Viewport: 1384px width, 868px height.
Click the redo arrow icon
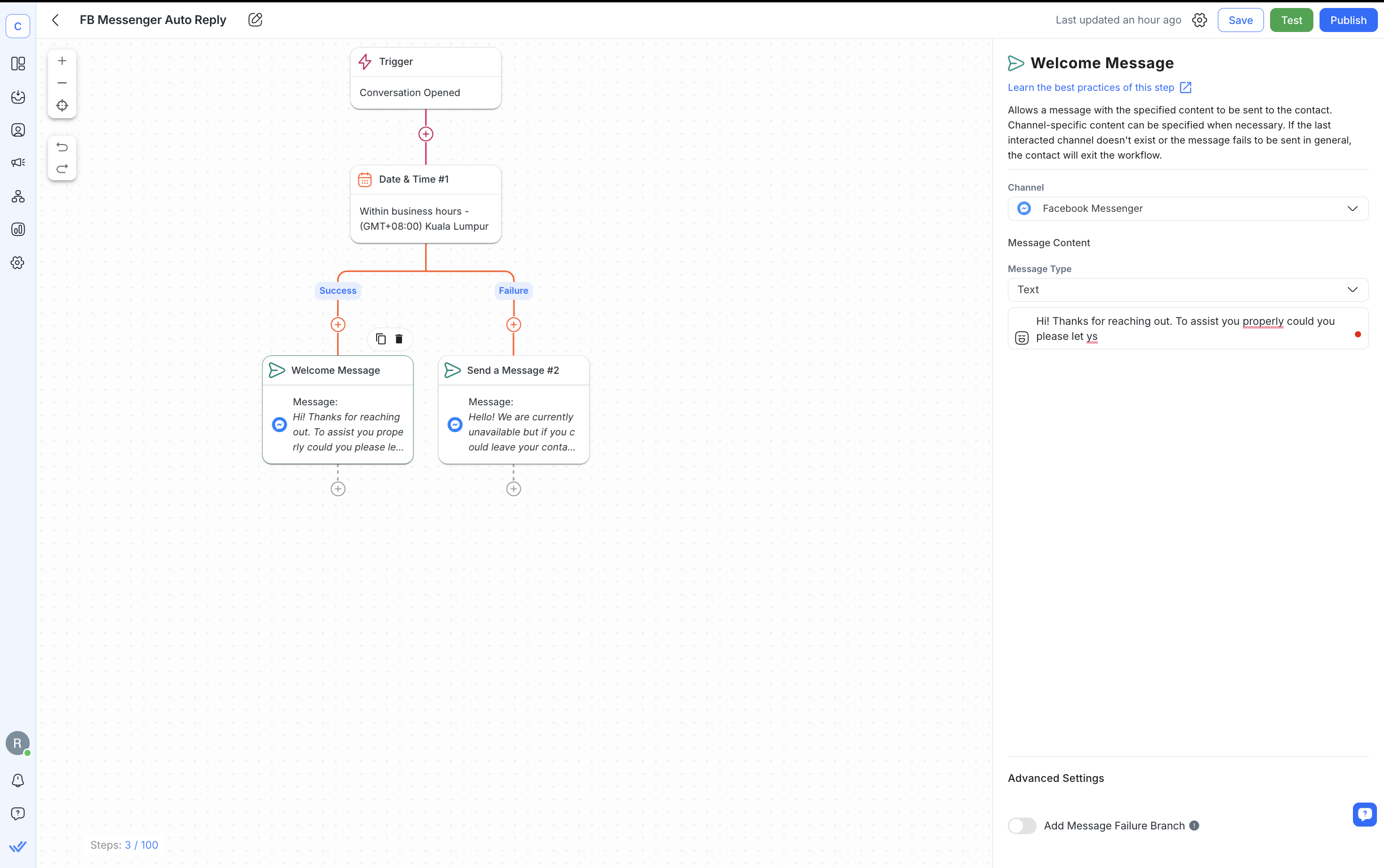tap(62, 169)
